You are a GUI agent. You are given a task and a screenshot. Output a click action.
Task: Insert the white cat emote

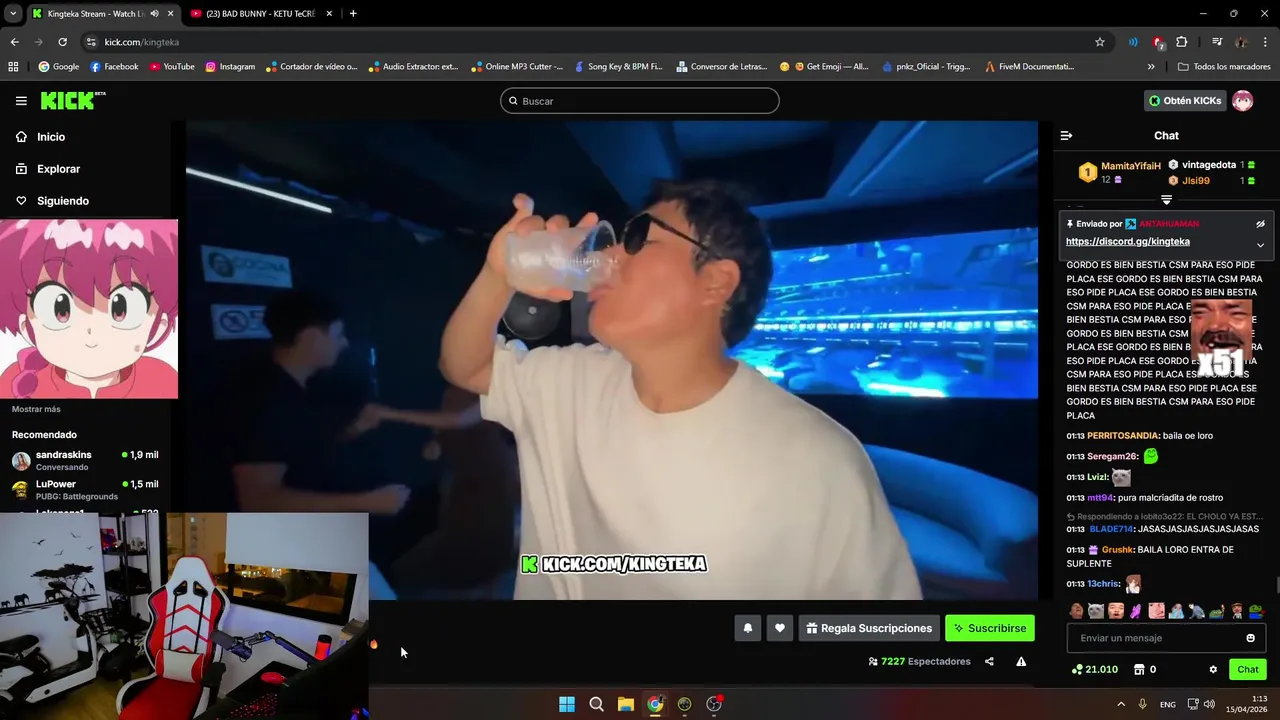pos(1096,610)
